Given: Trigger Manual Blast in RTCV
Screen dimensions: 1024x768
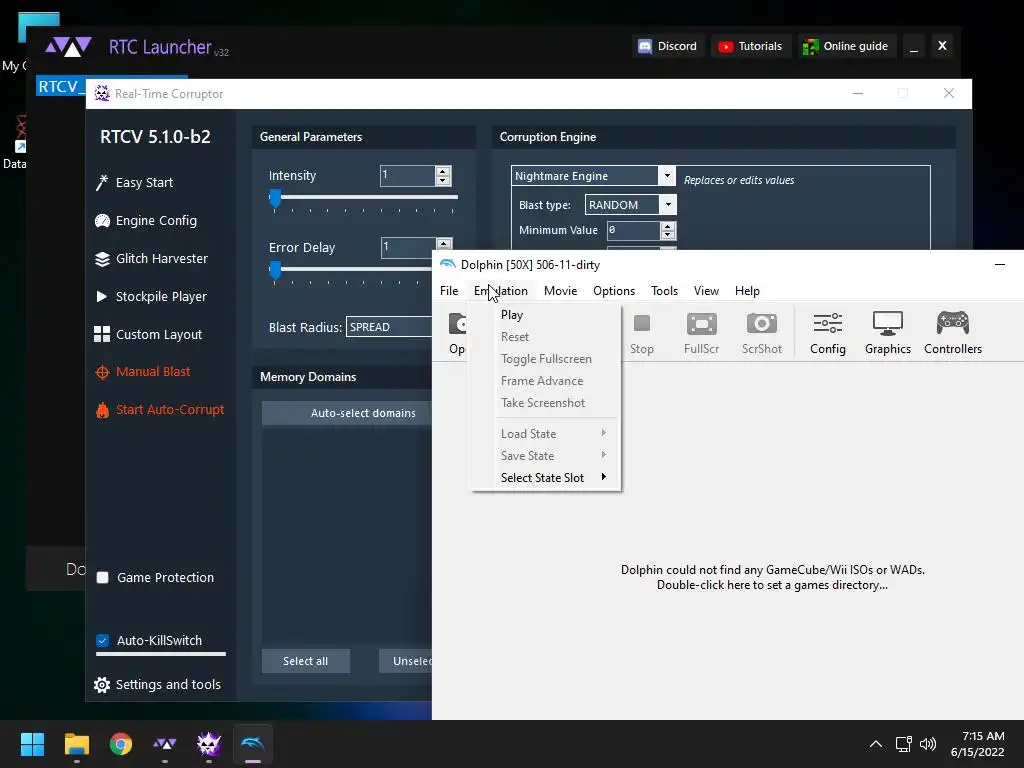Looking at the screenshot, I should click(143, 372).
